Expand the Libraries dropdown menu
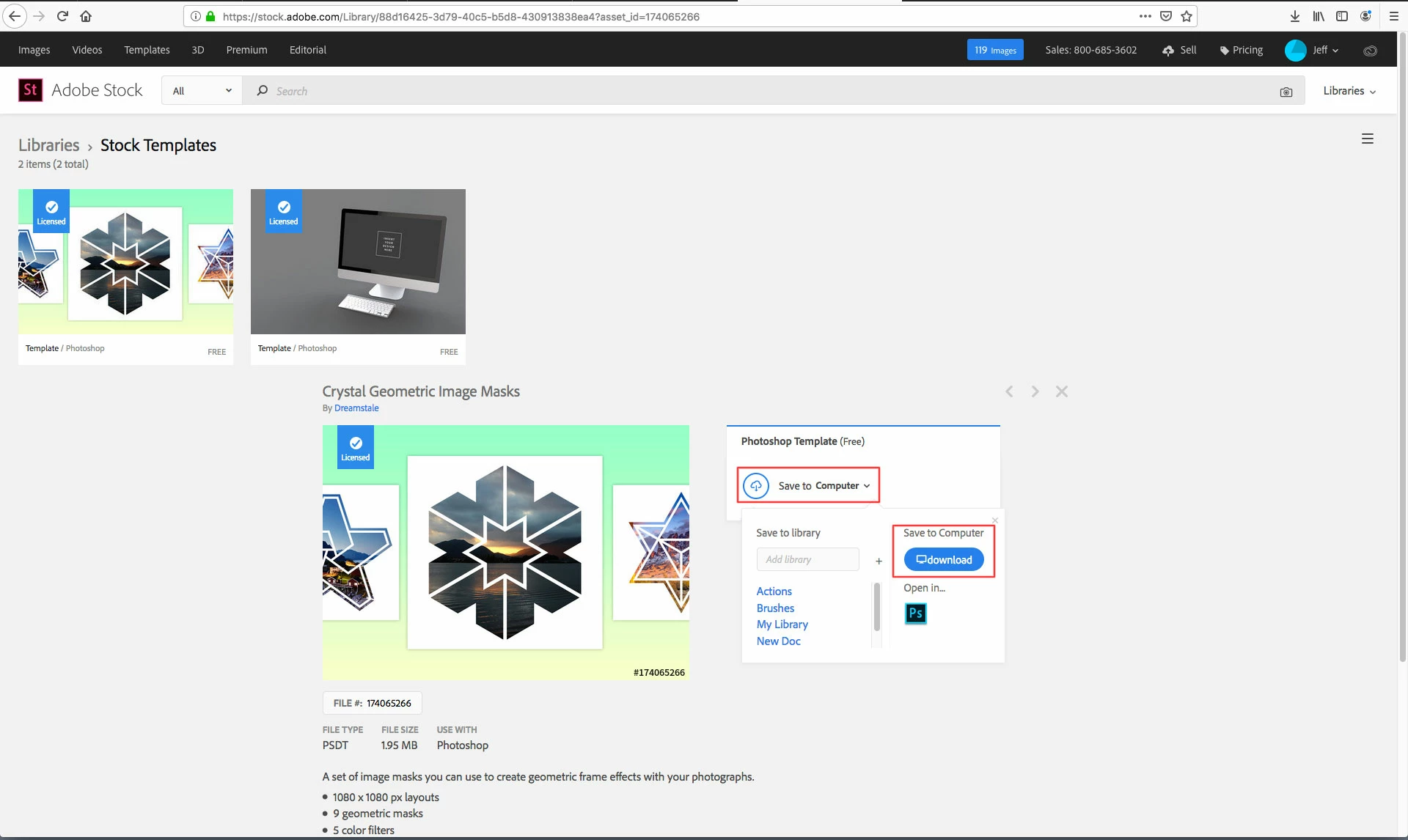 click(1349, 91)
